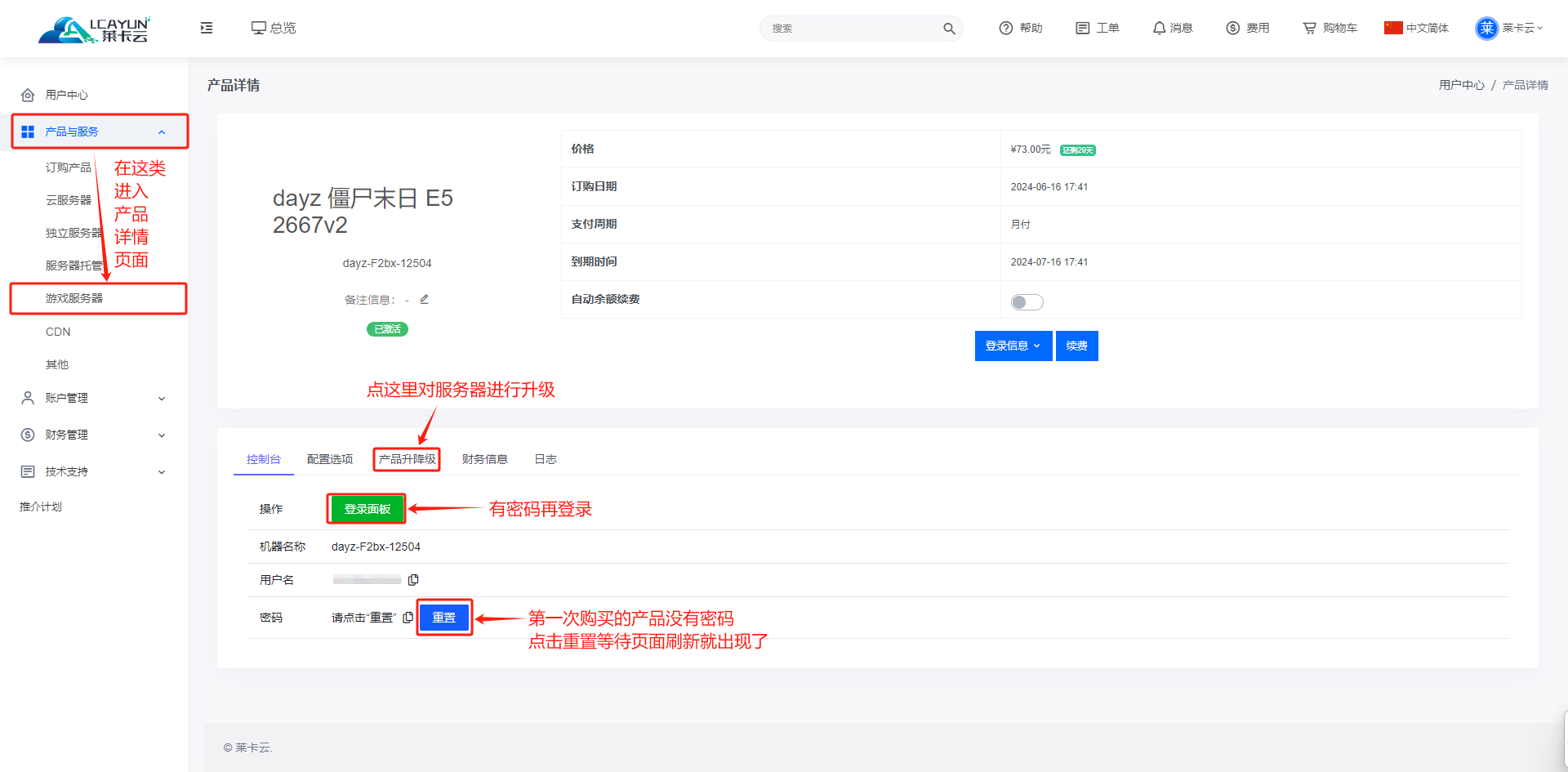Open 推介计划 in sidebar
Viewport: 1568px width, 772px height.
[41, 506]
